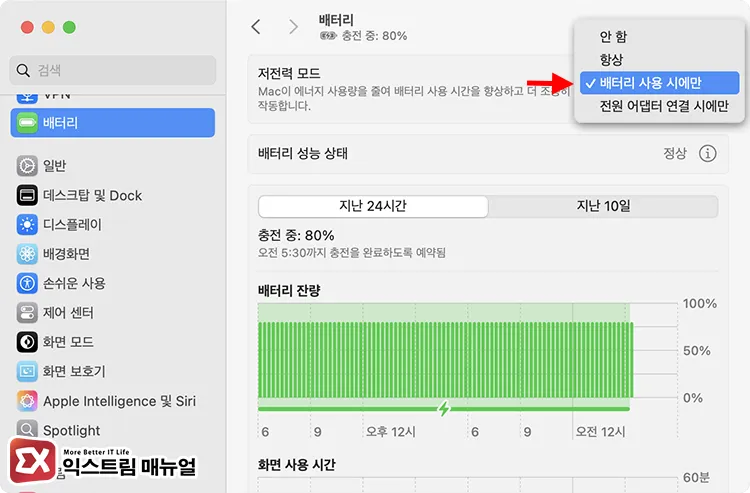Select 안 함 in the low power menu
The height and width of the screenshot is (493, 750).
coord(613,36)
